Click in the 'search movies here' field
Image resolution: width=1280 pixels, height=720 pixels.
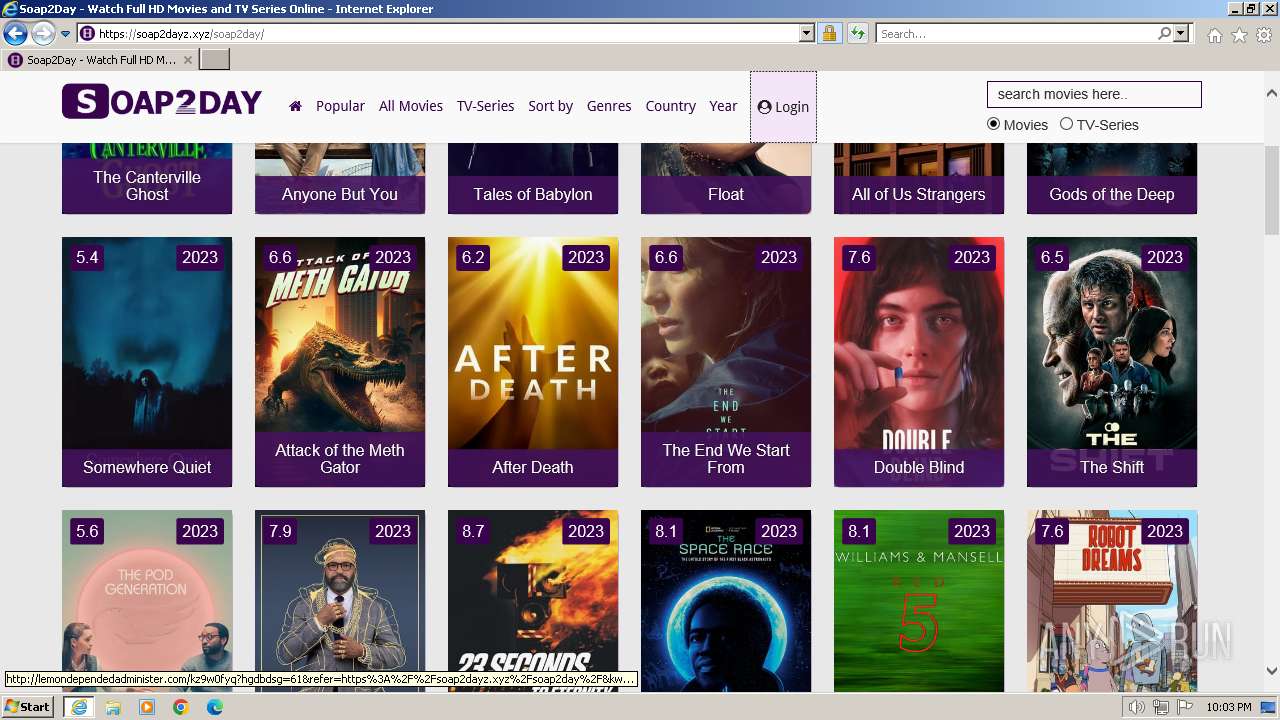tap(1094, 94)
